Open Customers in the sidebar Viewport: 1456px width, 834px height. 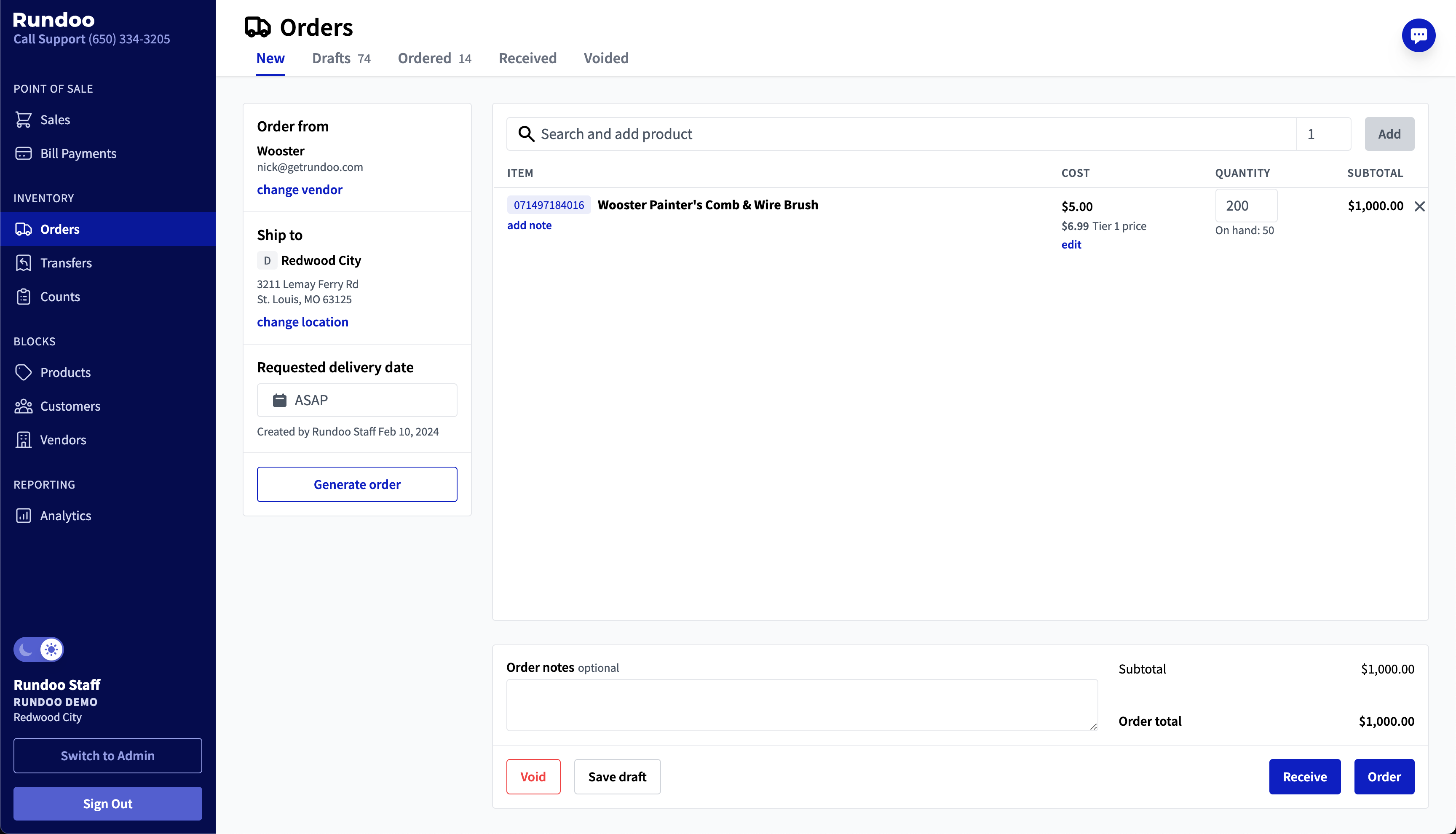point(108,406)
